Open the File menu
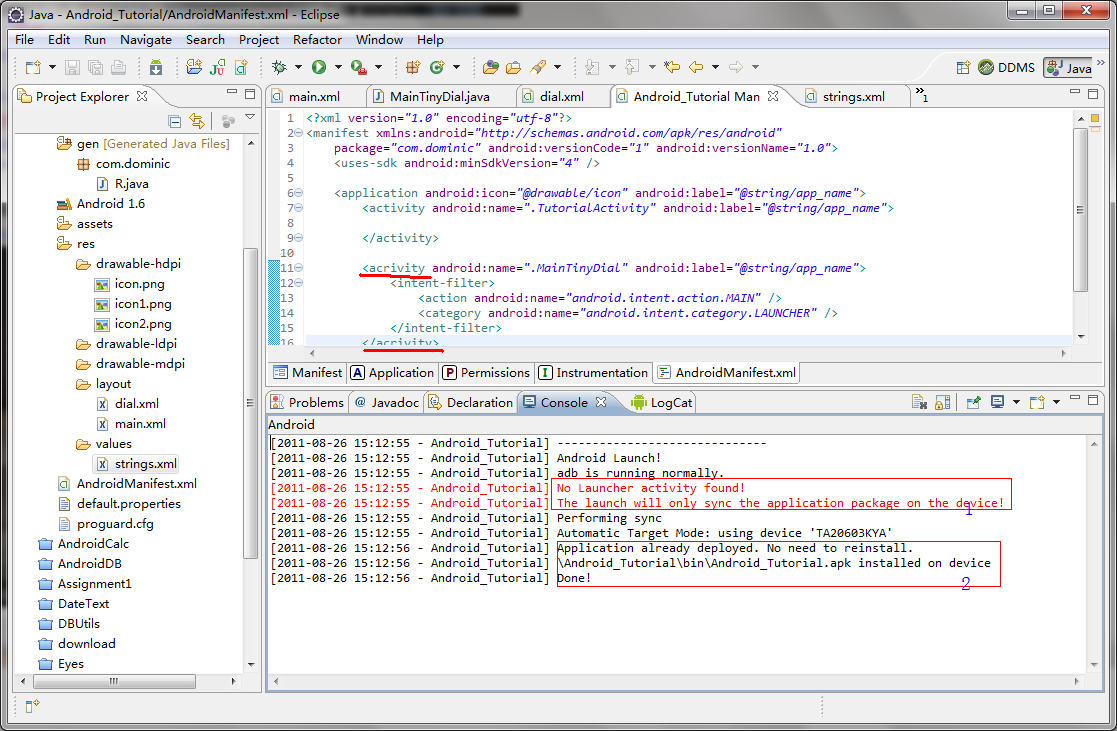 tap(24, 40)
